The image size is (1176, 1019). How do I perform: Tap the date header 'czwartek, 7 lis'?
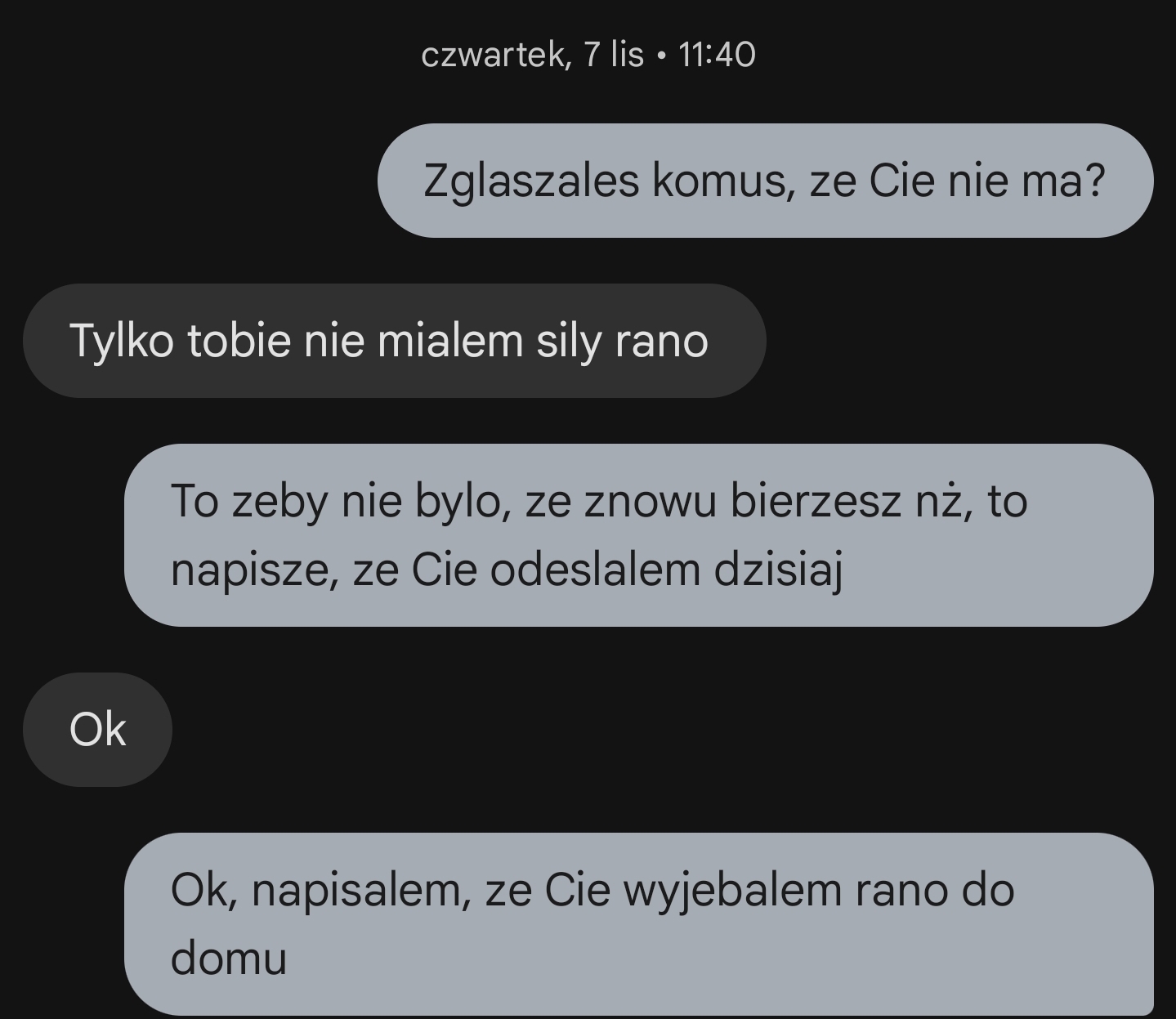point(532,55)
